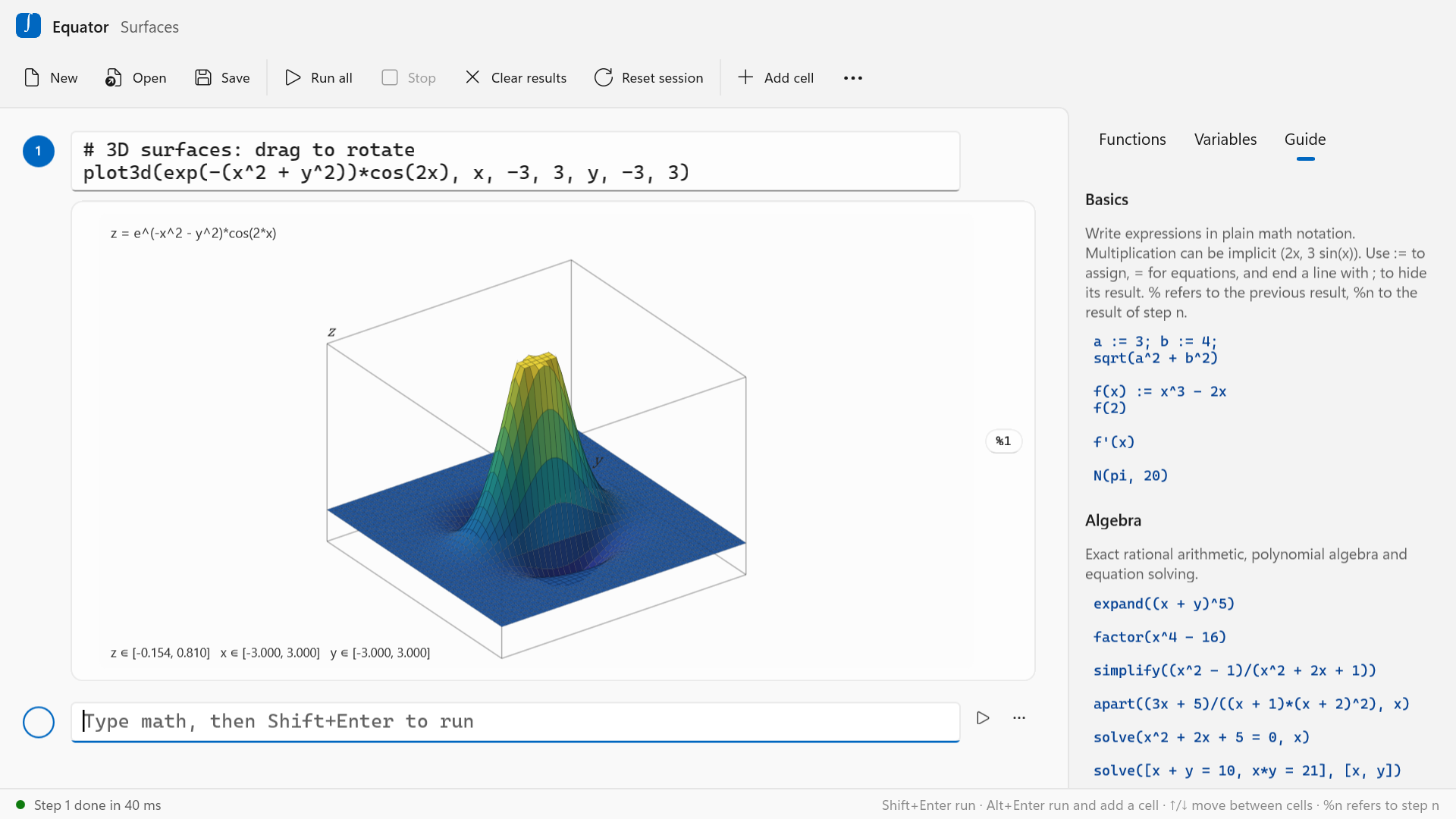Open the toolbar more options ellipsis
The width and height of the screenshot is (1456, 819).
click(853, 78)
